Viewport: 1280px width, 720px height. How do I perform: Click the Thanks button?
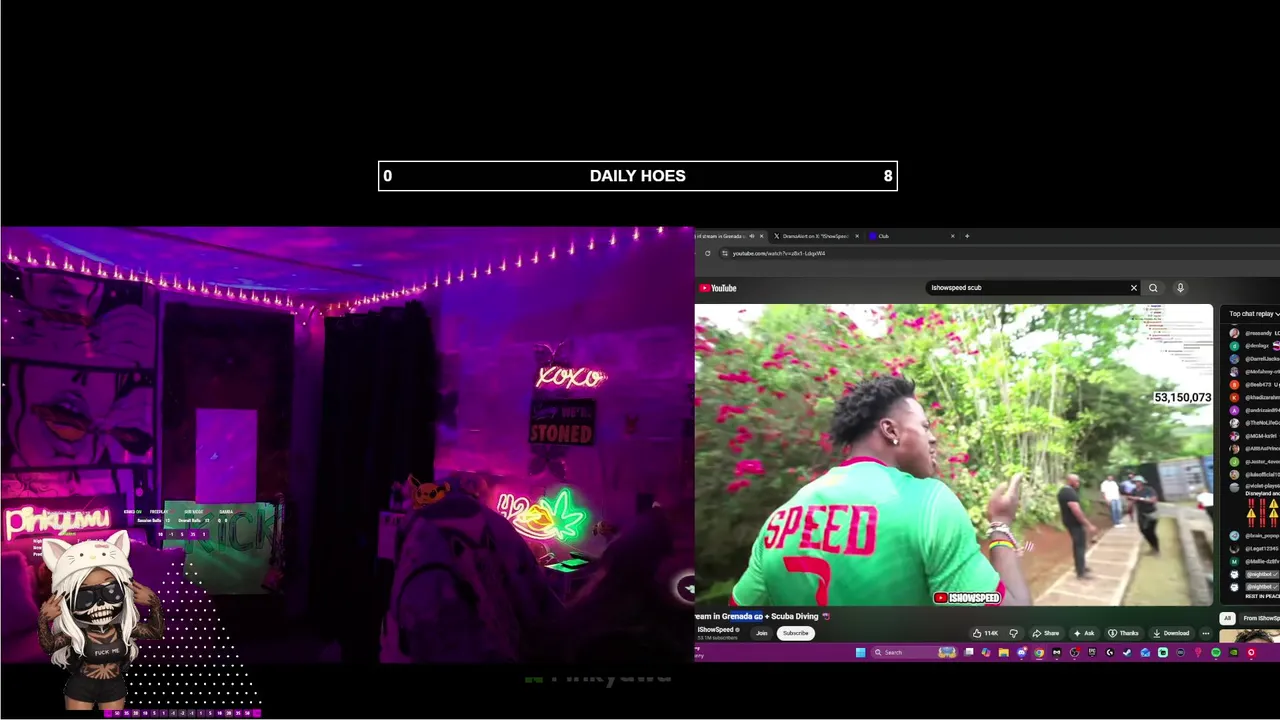point(1124,633)
